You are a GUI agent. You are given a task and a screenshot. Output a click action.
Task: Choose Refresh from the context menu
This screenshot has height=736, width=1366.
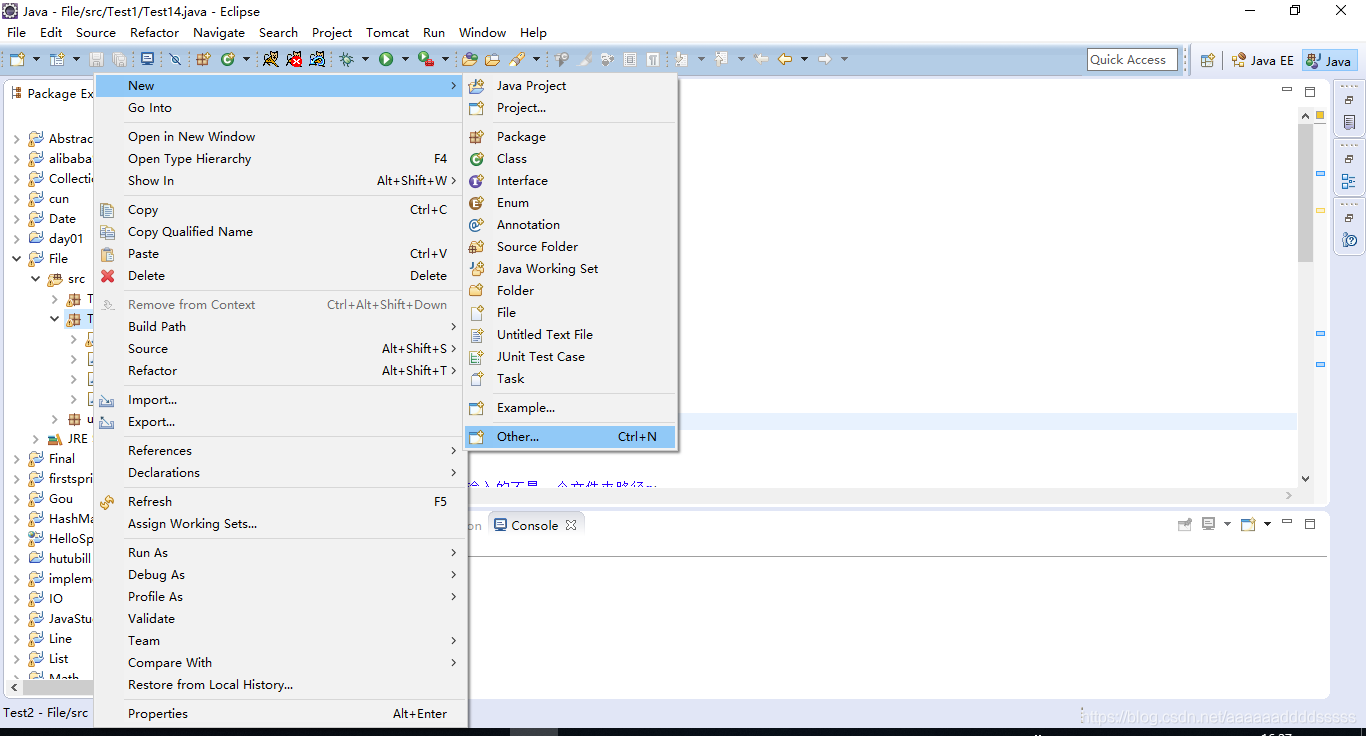point(279,502)
